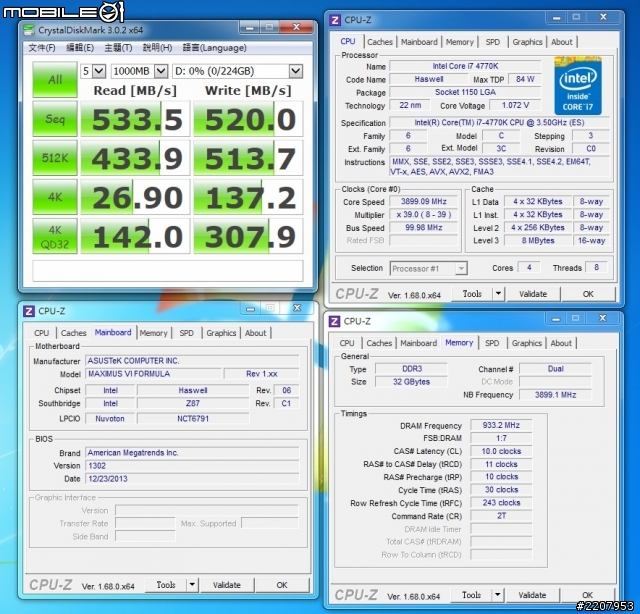The width and height of the screenshot is (640, 614).
Task: Open SPD tab in Memory window
Action: click(492, 343)
